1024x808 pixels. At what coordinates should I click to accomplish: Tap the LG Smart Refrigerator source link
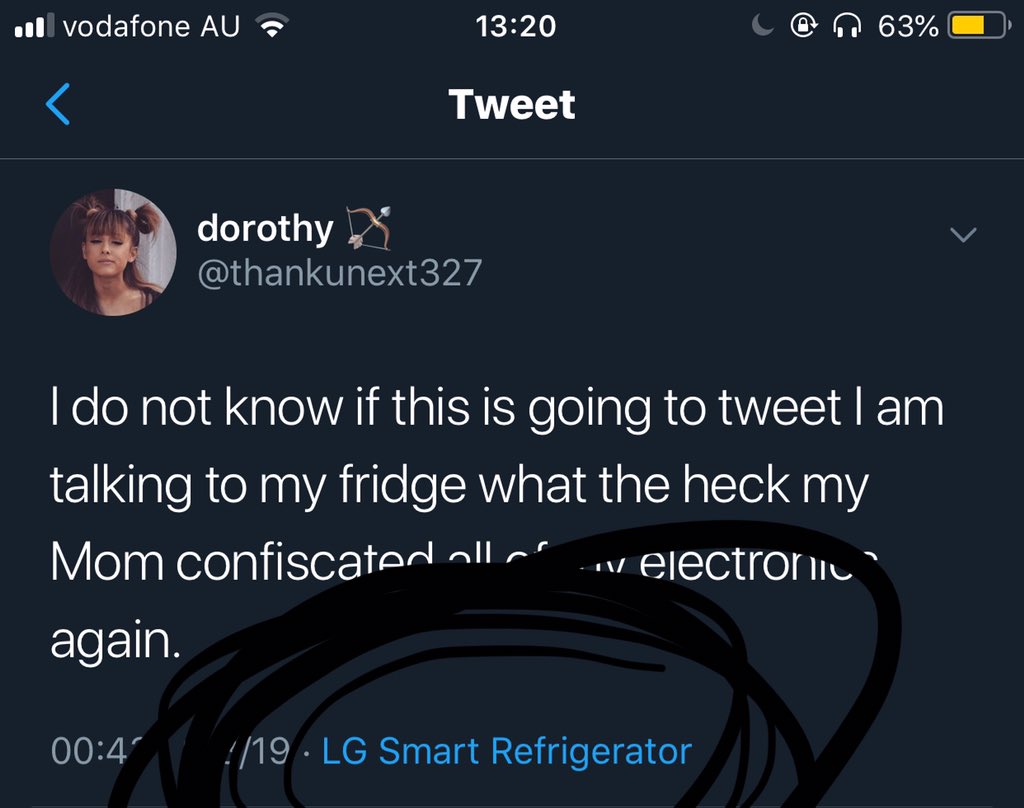pos(507,751)
